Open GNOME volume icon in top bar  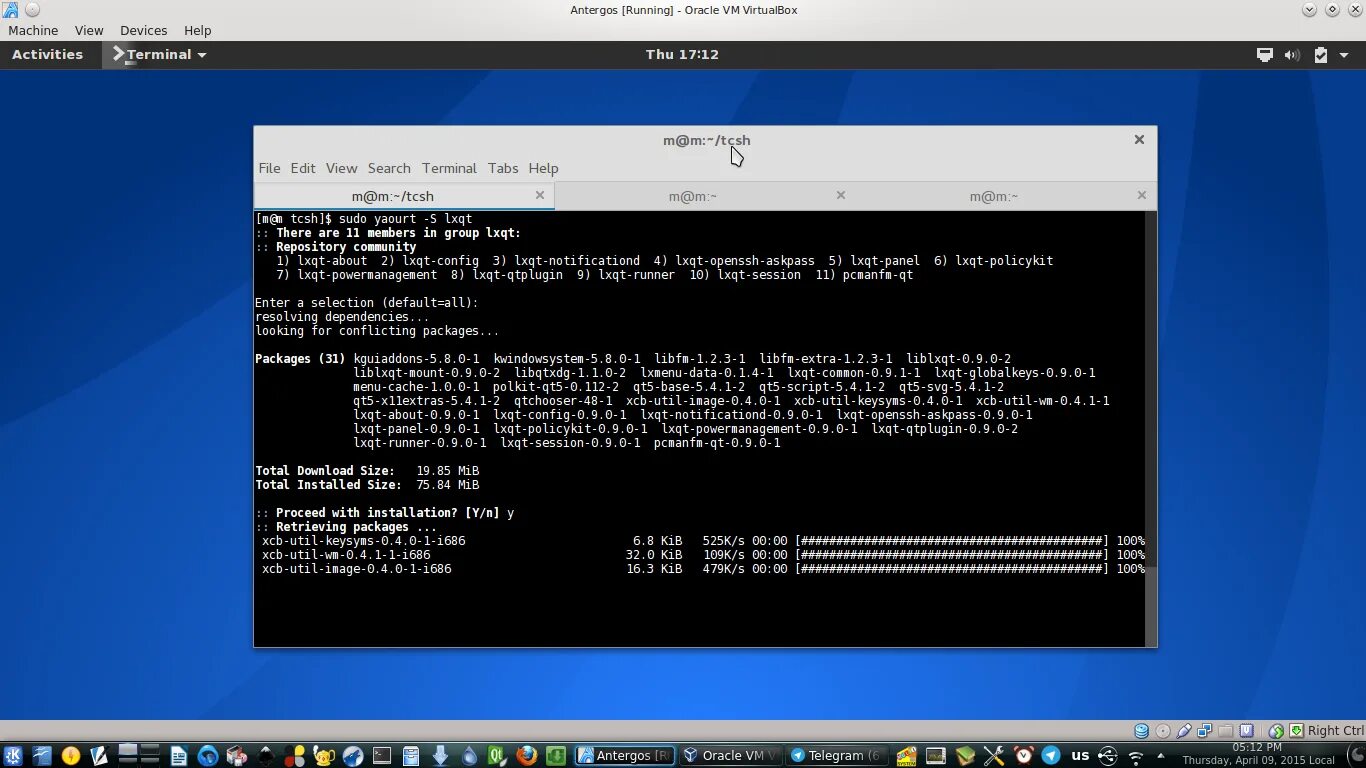1292,55
